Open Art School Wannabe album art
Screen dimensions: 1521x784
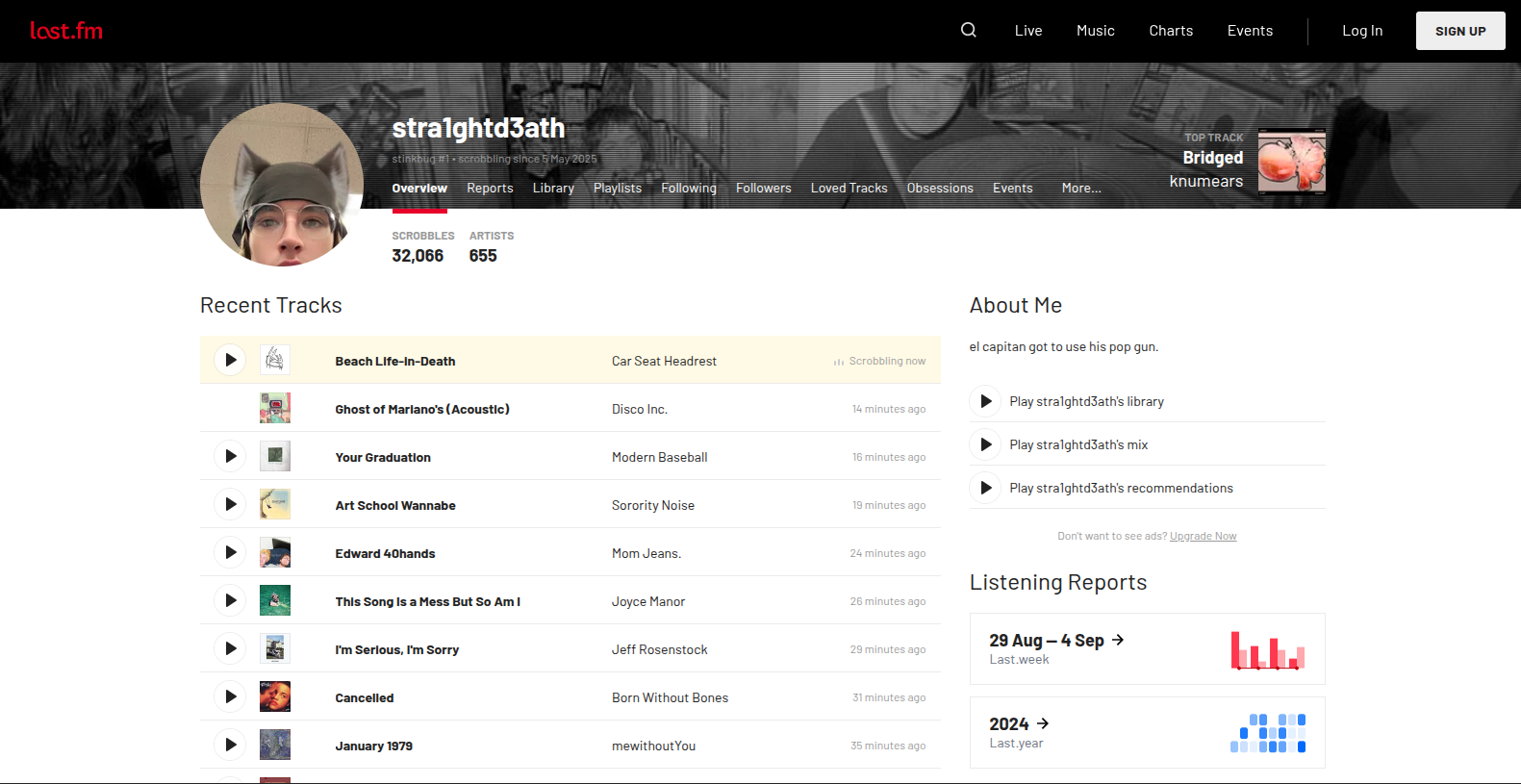tap(275, 504)
